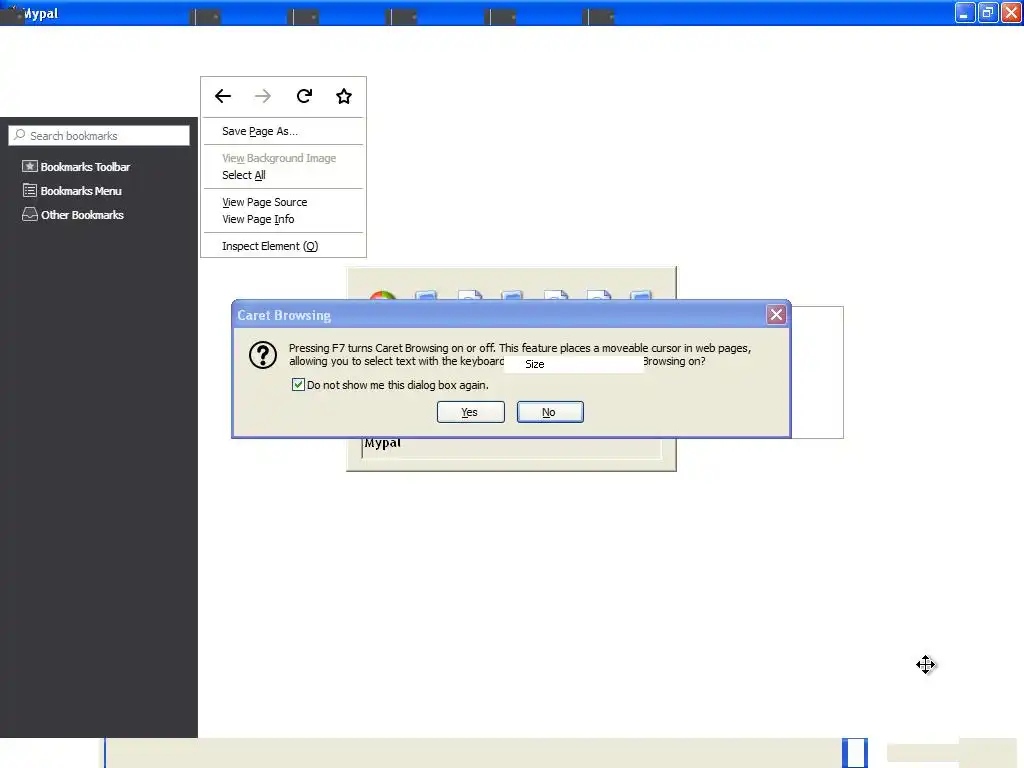Close the Caret Browsing dialog

tap(776, 315)
